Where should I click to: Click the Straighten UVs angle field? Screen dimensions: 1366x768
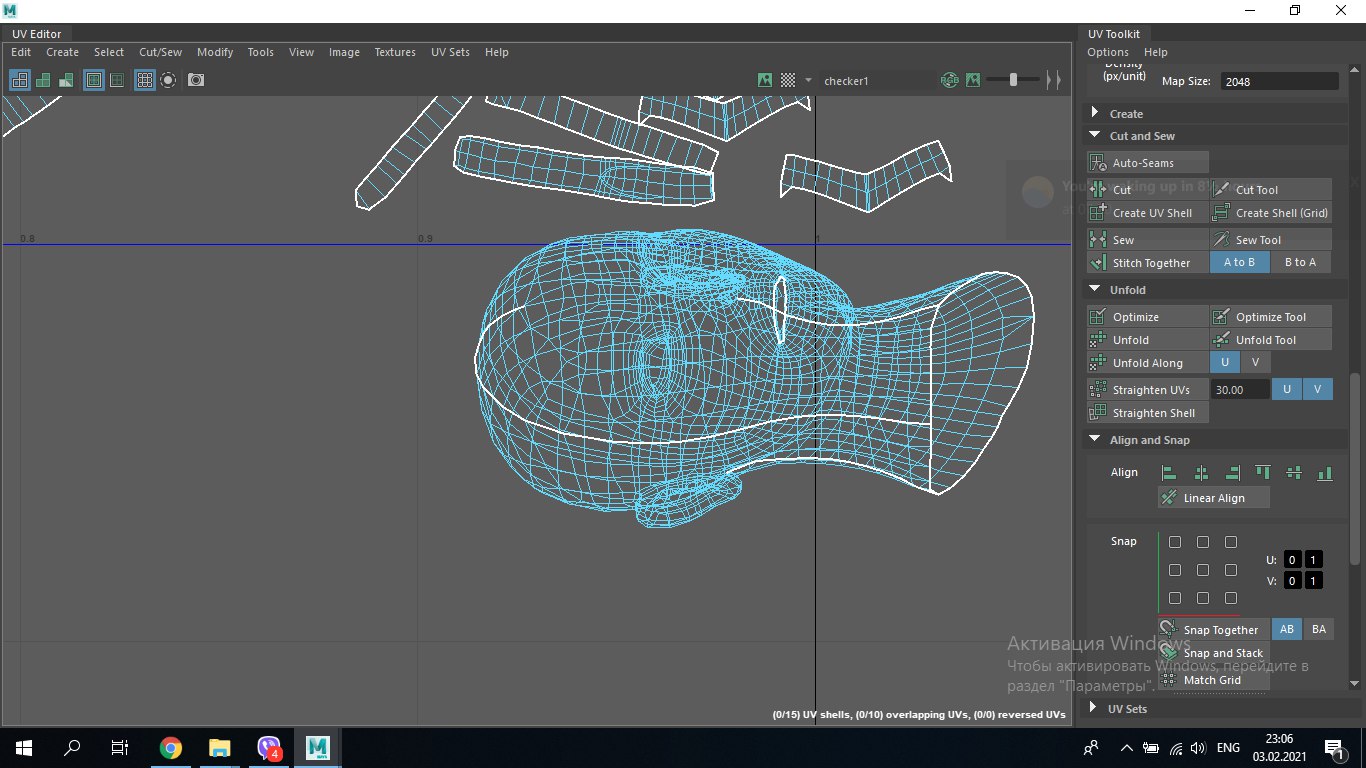[x=1240, y=390]
